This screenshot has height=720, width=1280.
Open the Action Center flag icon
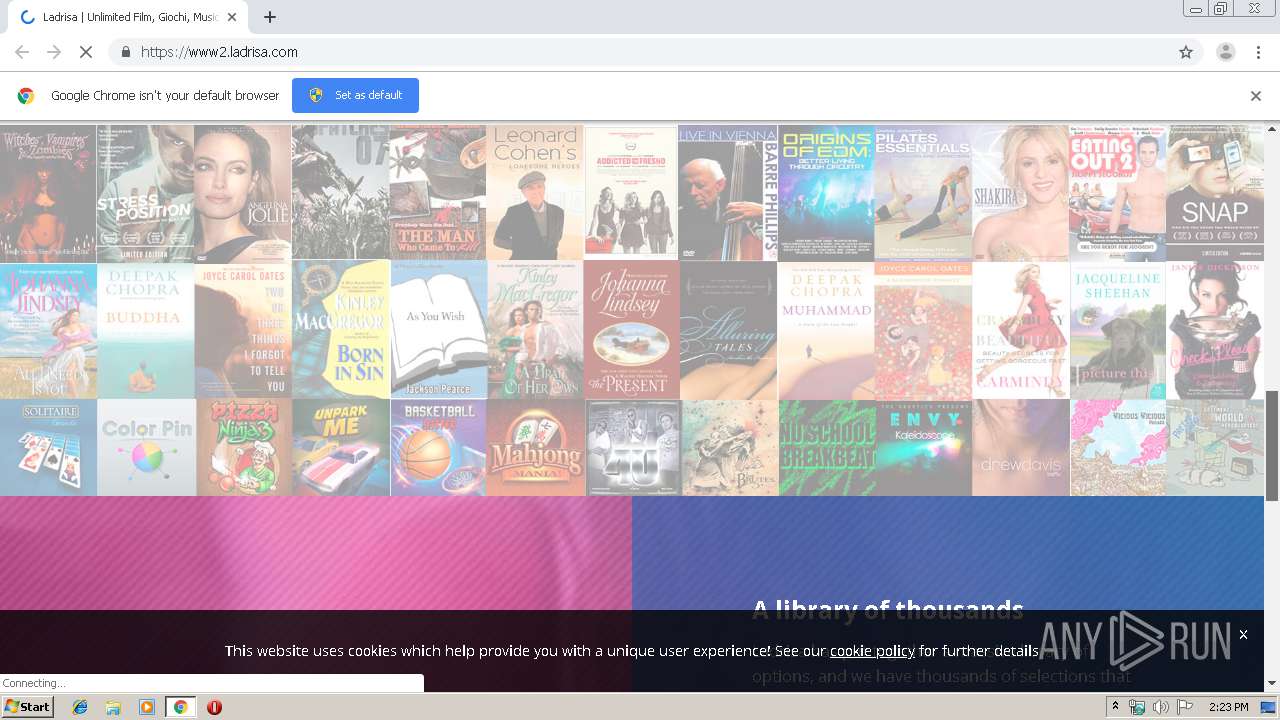(1184, 707)
